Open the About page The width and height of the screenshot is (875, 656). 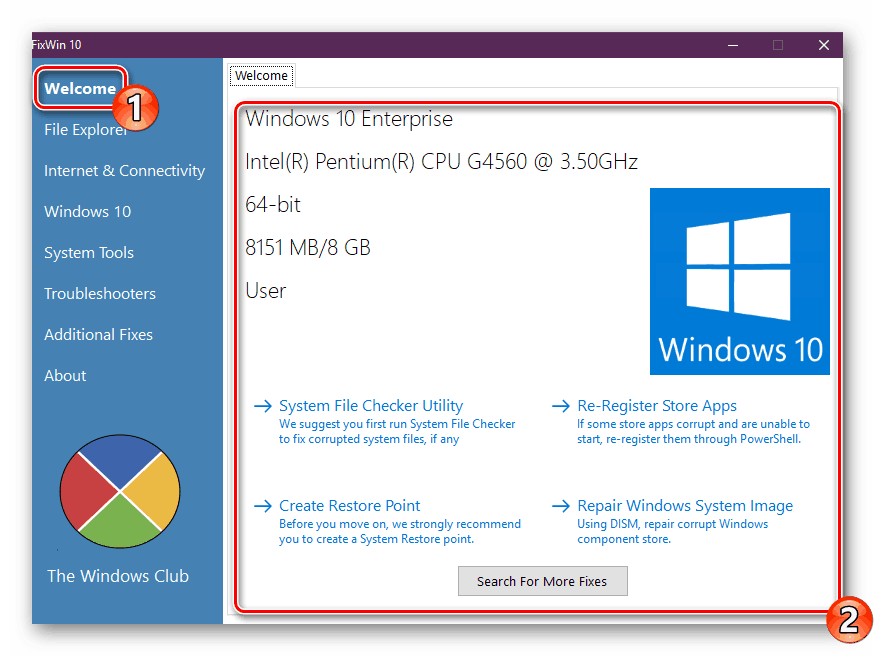click(x=65, y=375)
